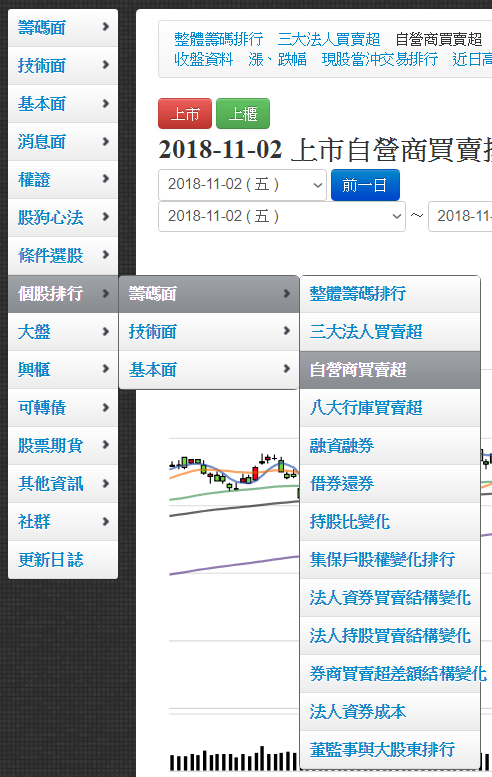The image size is (492, 777).
Task: Choose highlighted 自營商買賣超 in the flyout menu
Action: (x=390, y=370)
